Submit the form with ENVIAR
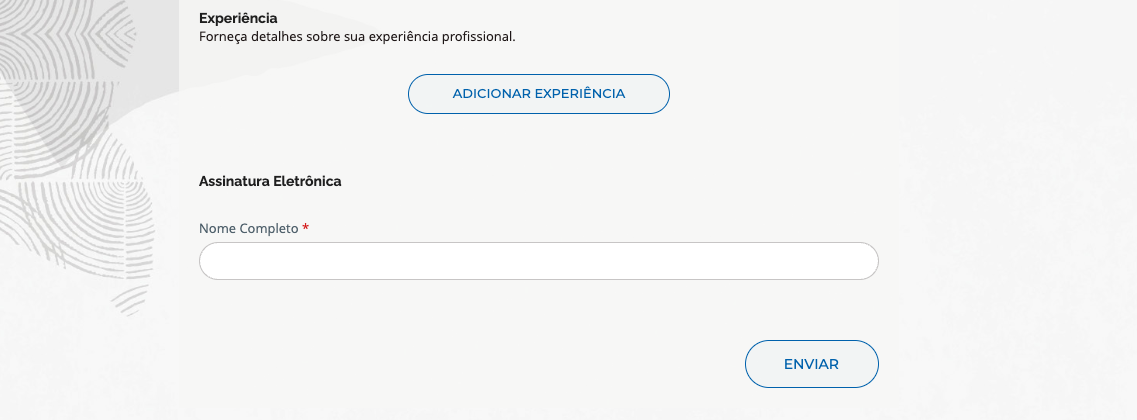Viewport: 1137px width, 420px height. pyautogui.click(x=811, y=364)
